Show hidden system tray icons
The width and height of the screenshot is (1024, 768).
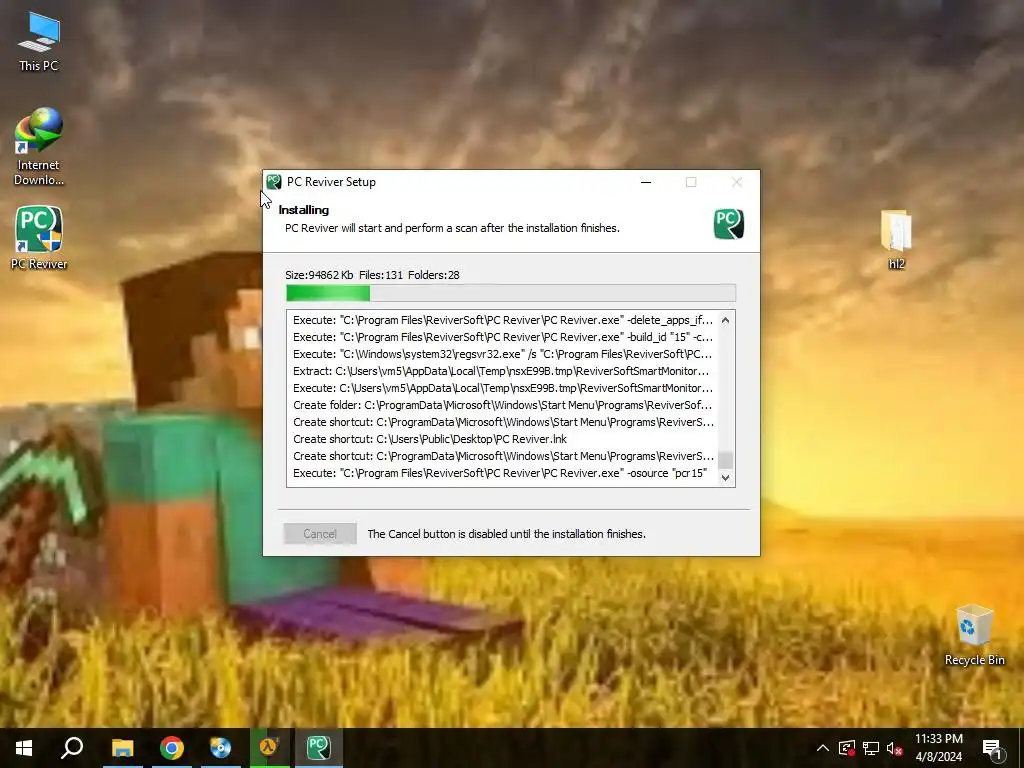tap(823, 748)
